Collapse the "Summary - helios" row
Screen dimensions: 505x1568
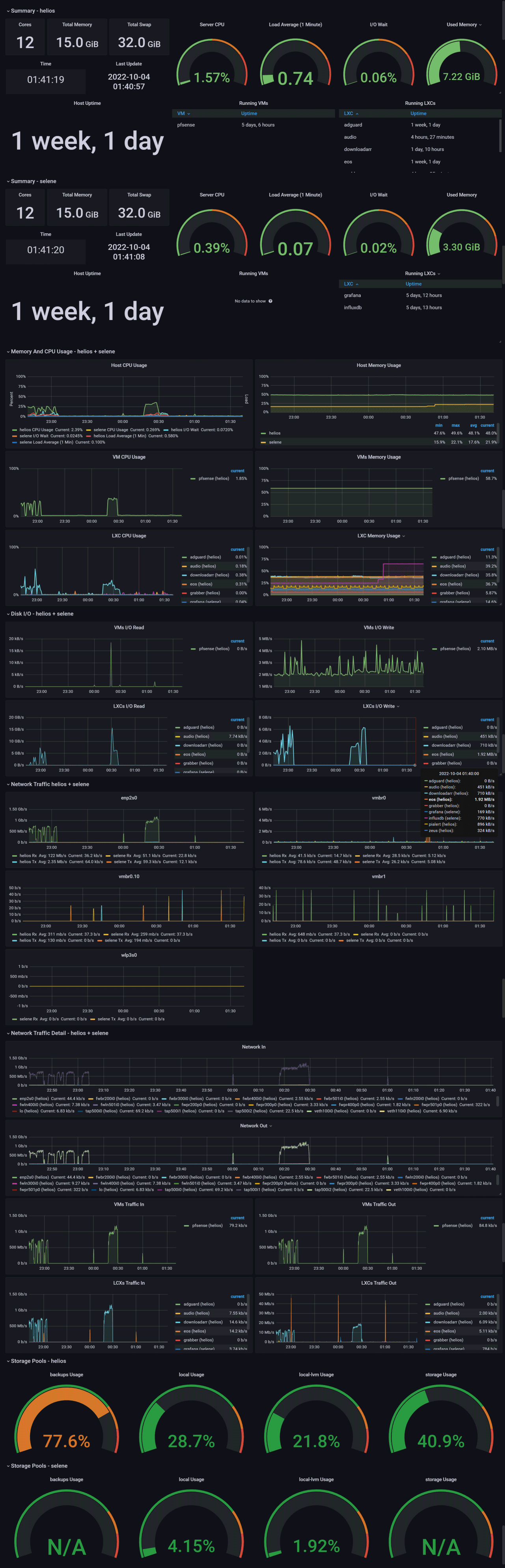pos(30,10)
